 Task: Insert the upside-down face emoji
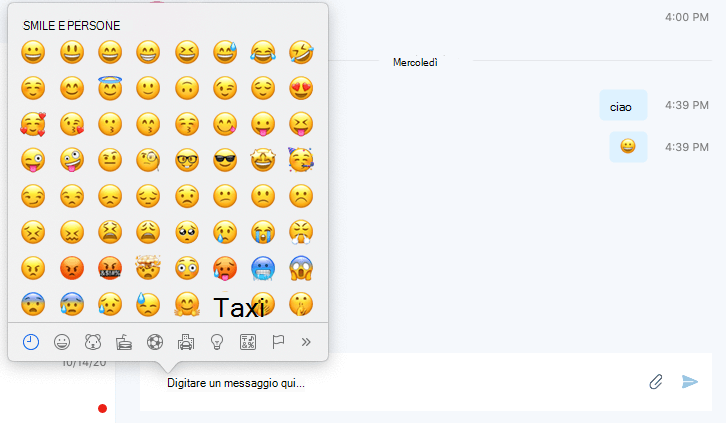tap(187, 88)
